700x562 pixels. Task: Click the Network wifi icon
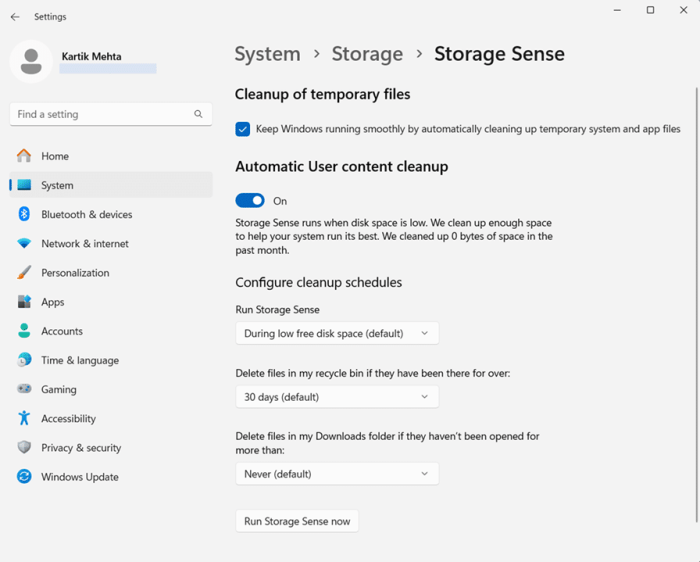[24, 243]
